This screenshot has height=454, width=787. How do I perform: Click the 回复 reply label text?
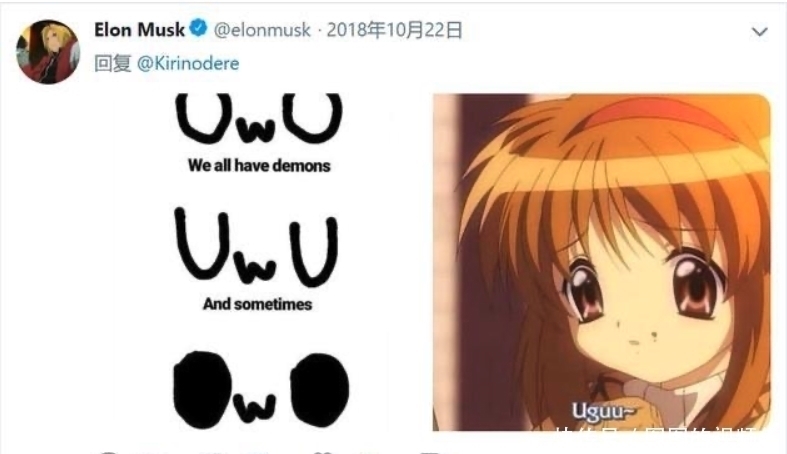[x=112, y=64]
